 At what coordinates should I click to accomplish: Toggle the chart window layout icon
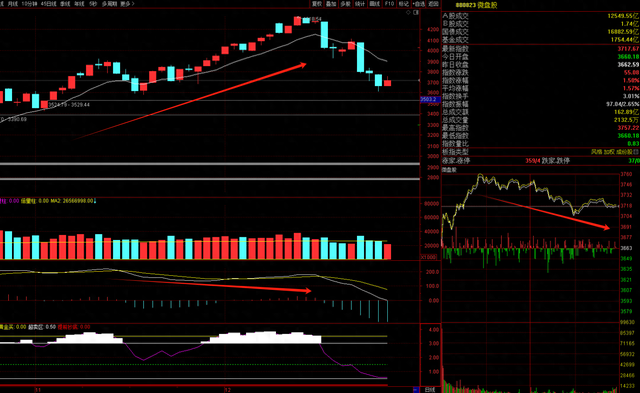(x=416, y=13)
